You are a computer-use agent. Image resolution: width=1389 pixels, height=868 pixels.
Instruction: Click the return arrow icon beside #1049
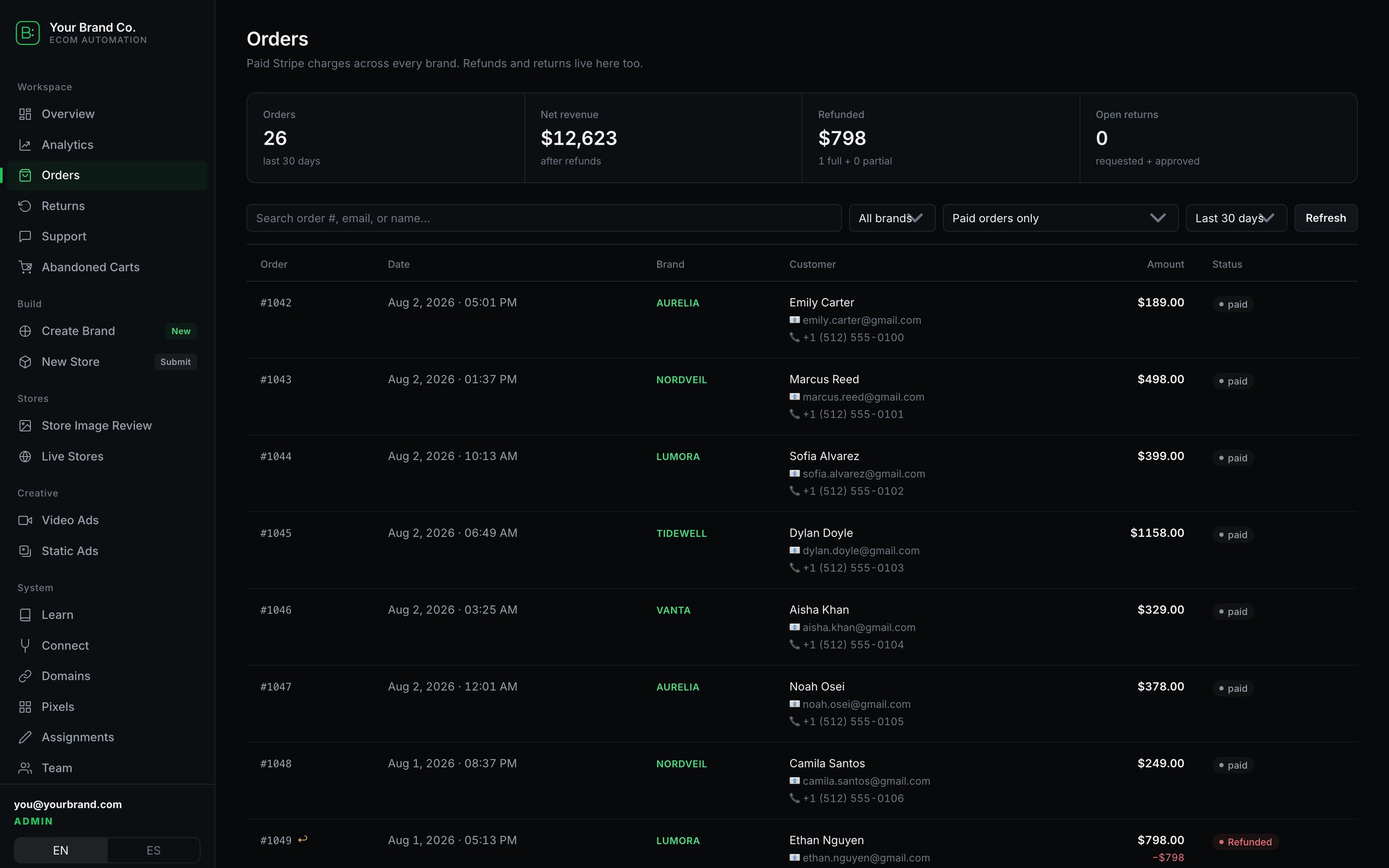(303, 839)
